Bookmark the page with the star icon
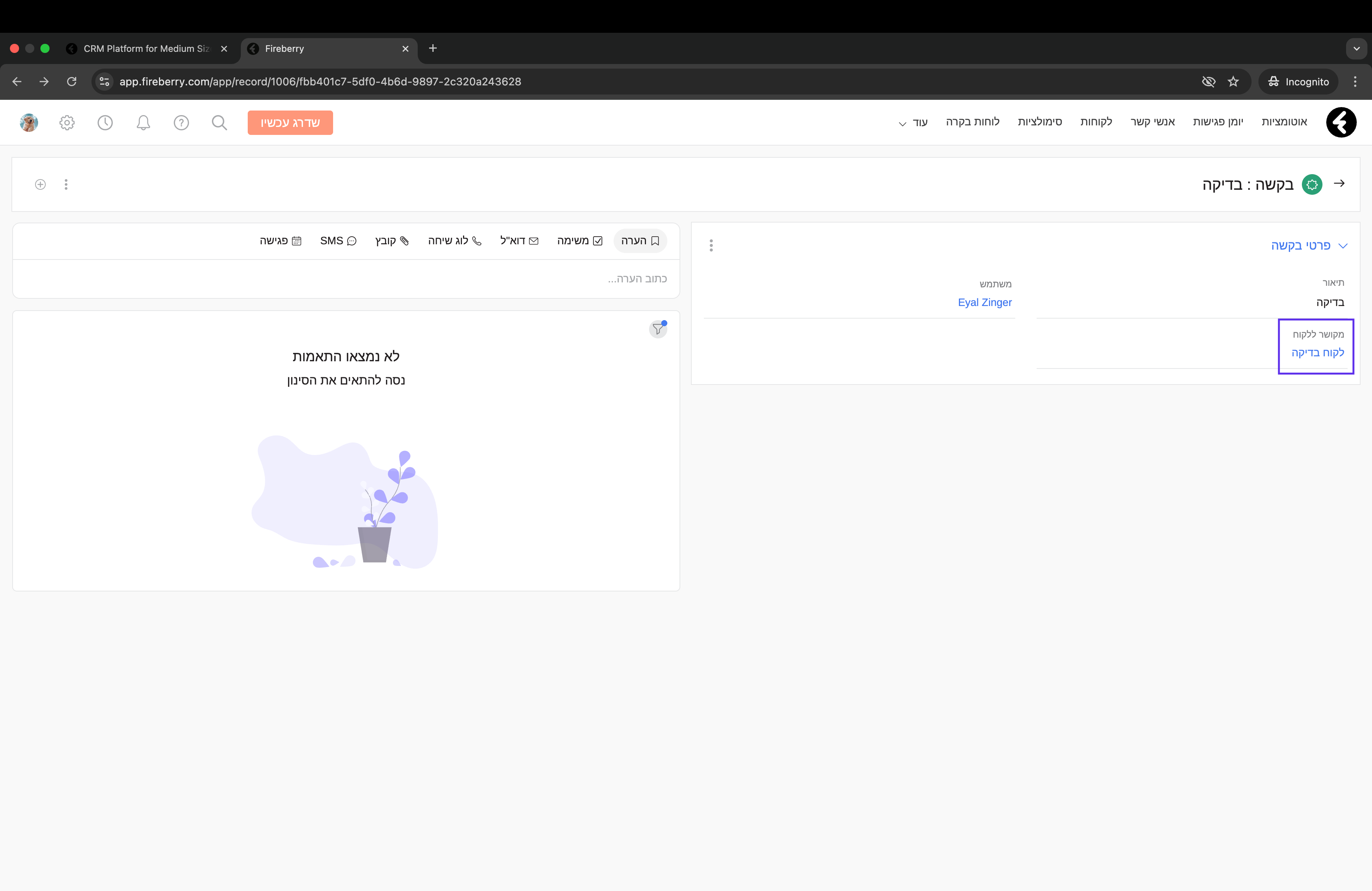 [x=1233, y=81]
